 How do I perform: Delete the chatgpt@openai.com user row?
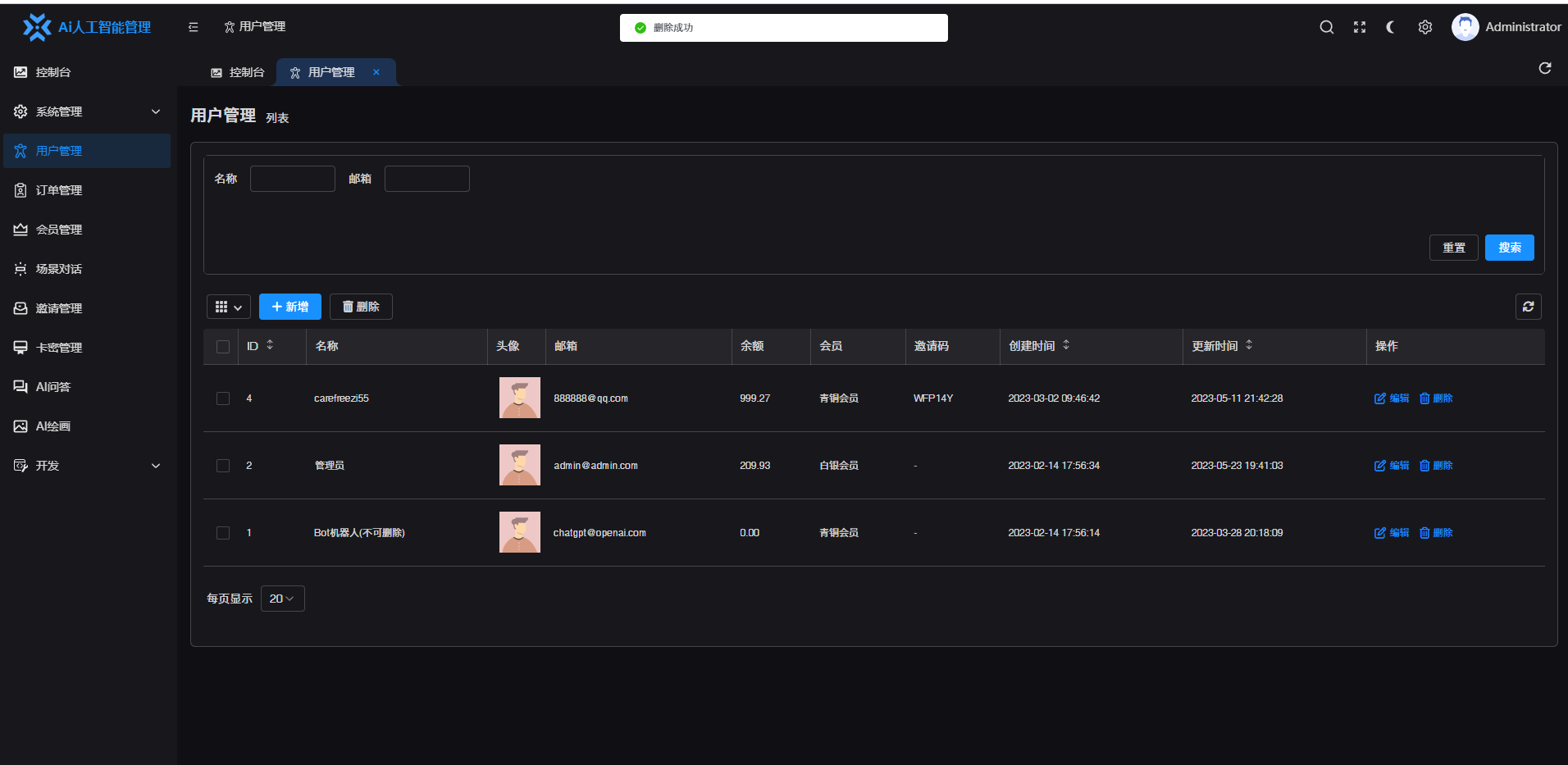pos(1436,533)
